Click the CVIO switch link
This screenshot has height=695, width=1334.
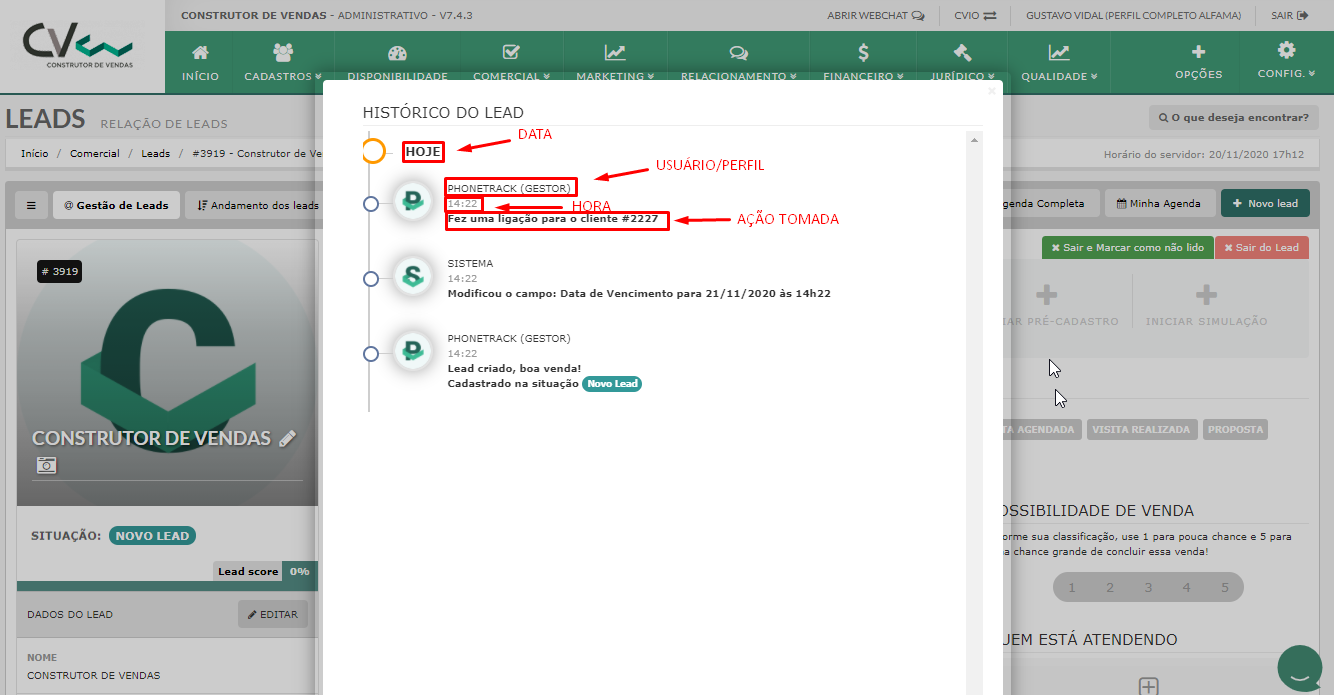point(975,16)
